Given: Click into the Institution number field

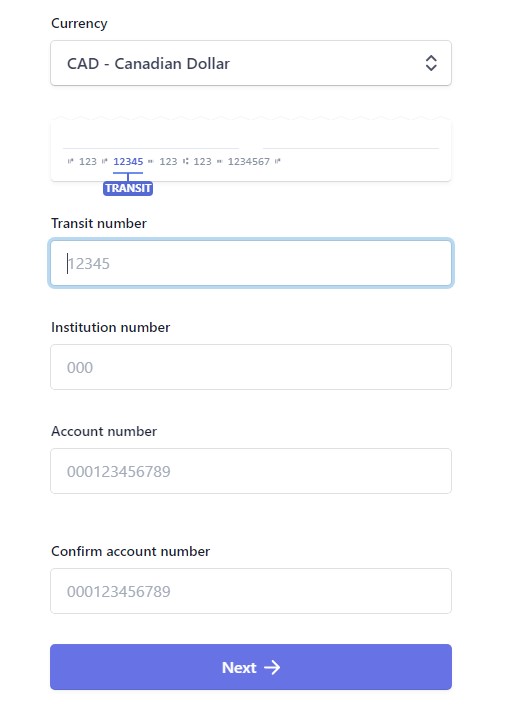Looking at the screenshot, I should point(251,367).
